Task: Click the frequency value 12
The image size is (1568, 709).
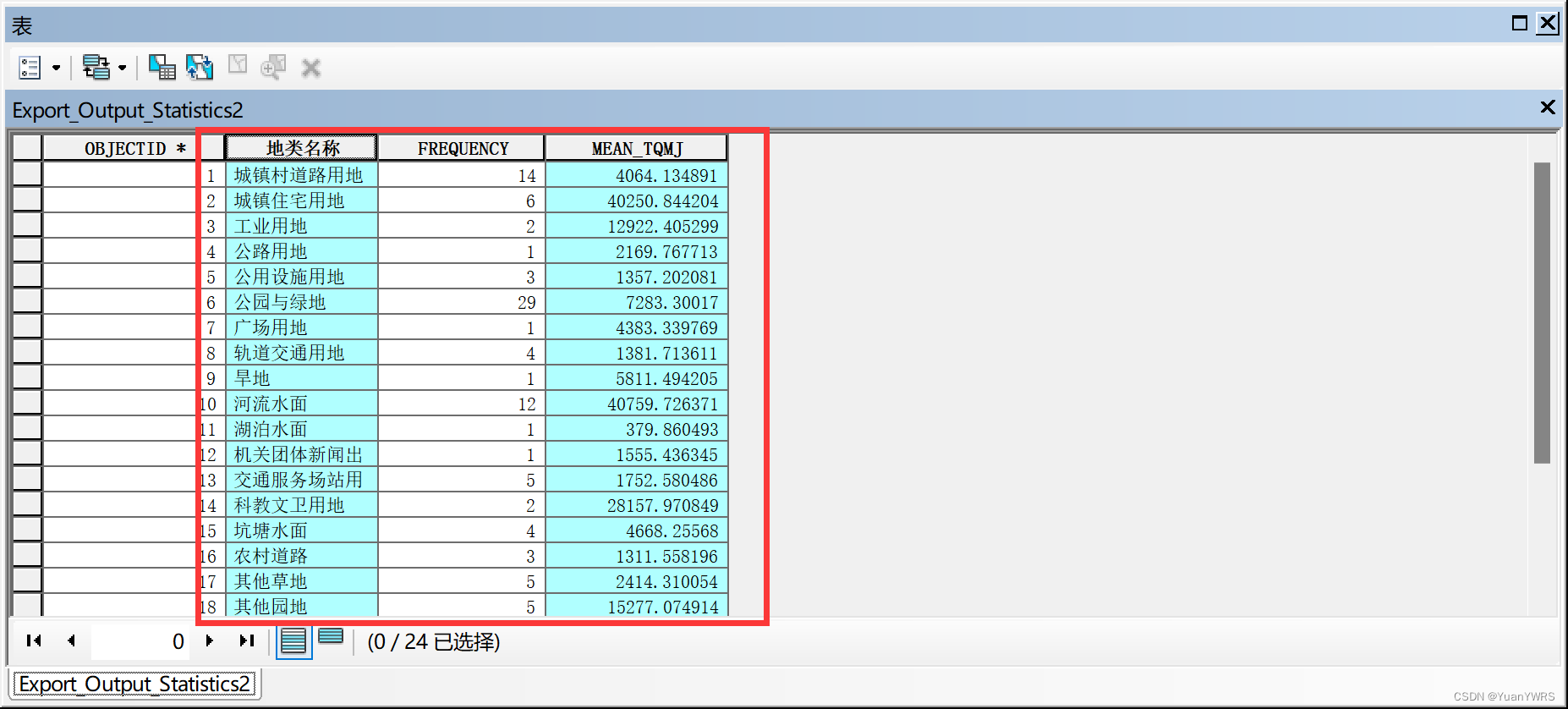Action: (x=526, y=404)
